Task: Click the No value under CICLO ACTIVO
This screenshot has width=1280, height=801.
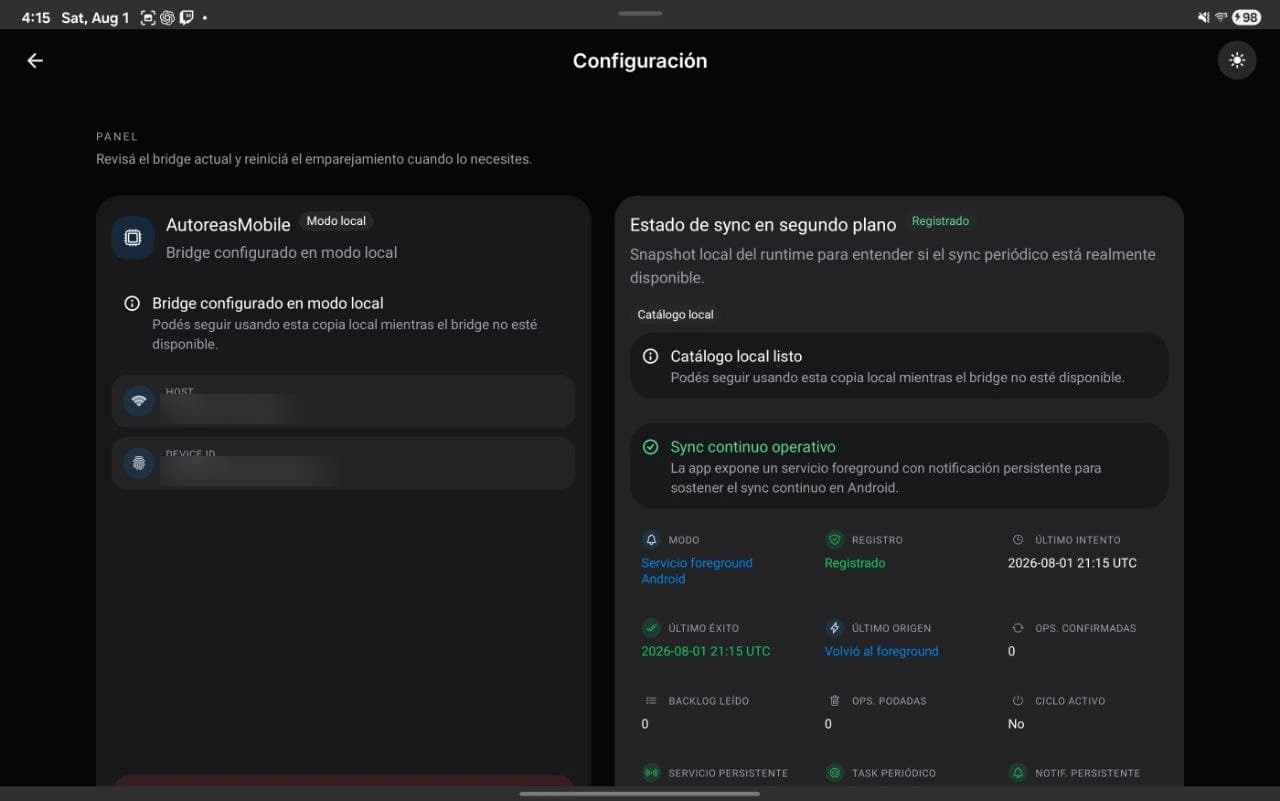Action: coord(1016,724)
